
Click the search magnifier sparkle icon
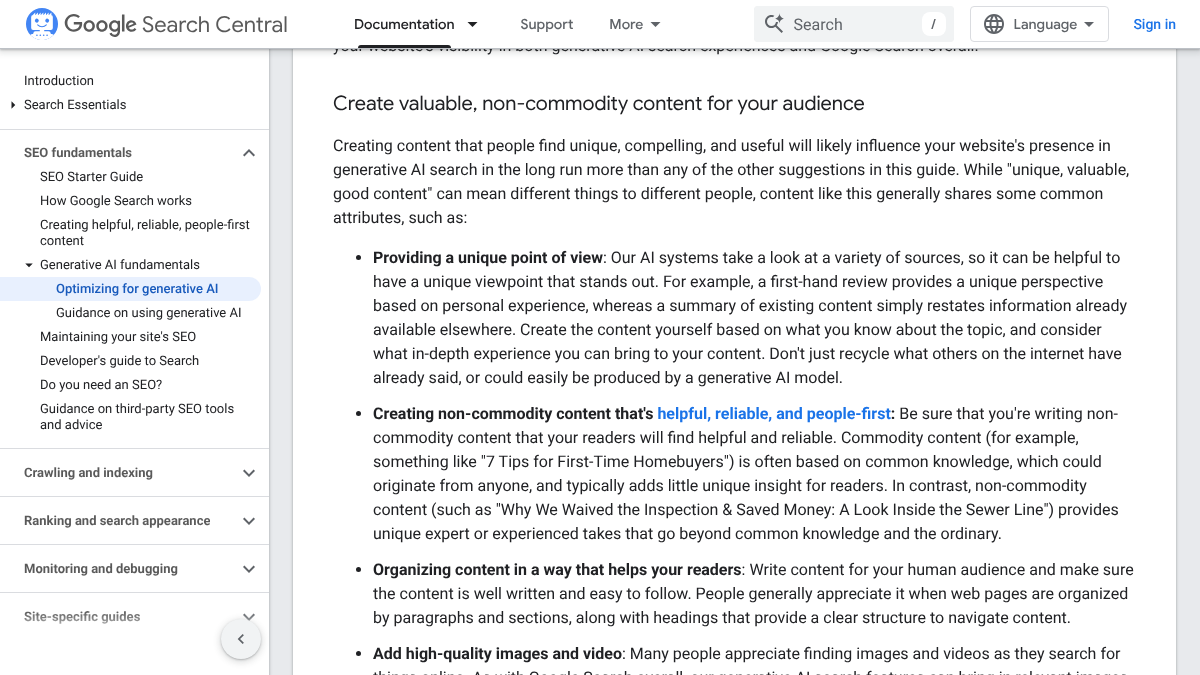coord(774,24)
